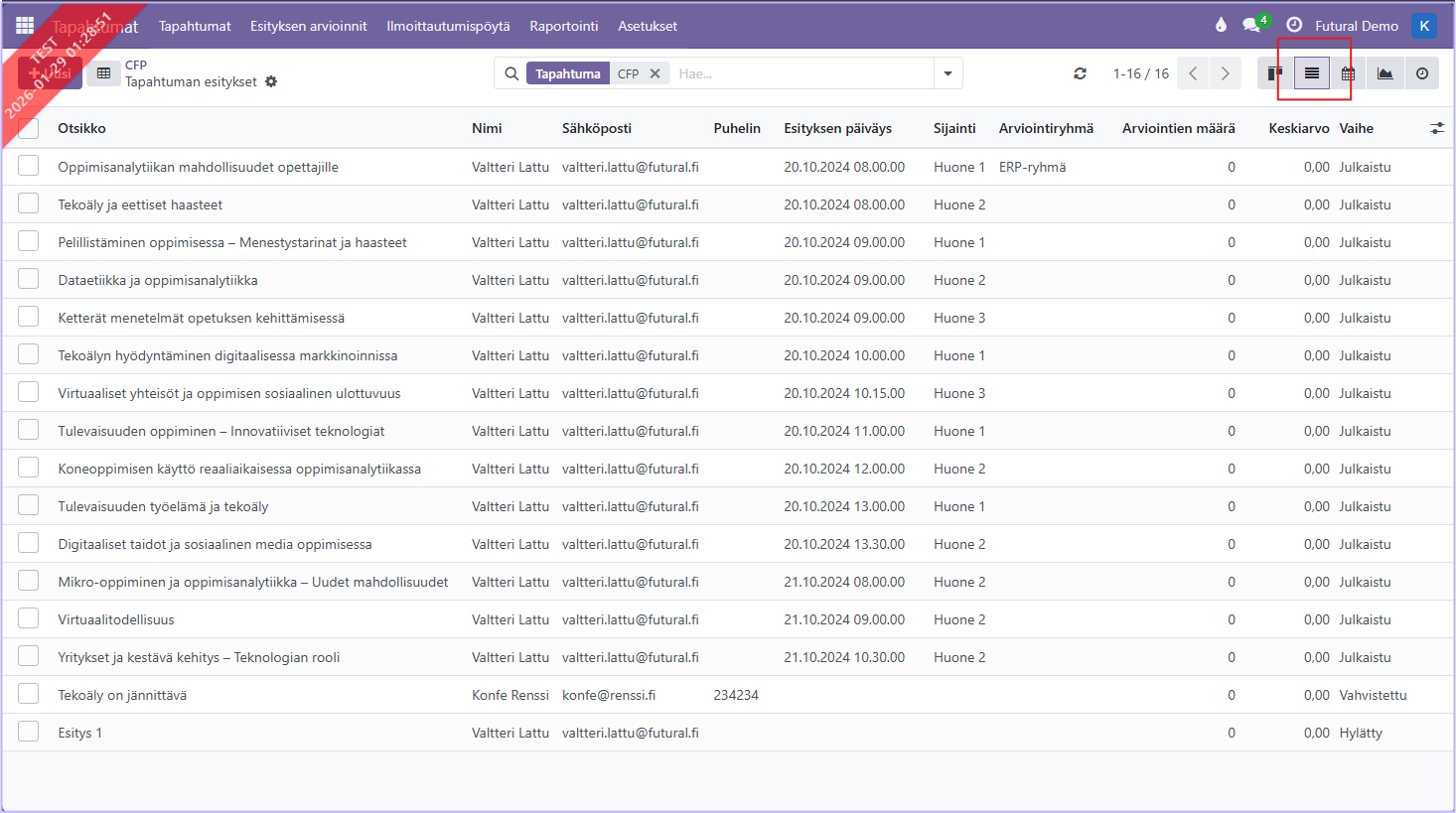1456x813 pixels.
Task: Expand the search options dropdown arrow
Action: [x=947, y=73]
